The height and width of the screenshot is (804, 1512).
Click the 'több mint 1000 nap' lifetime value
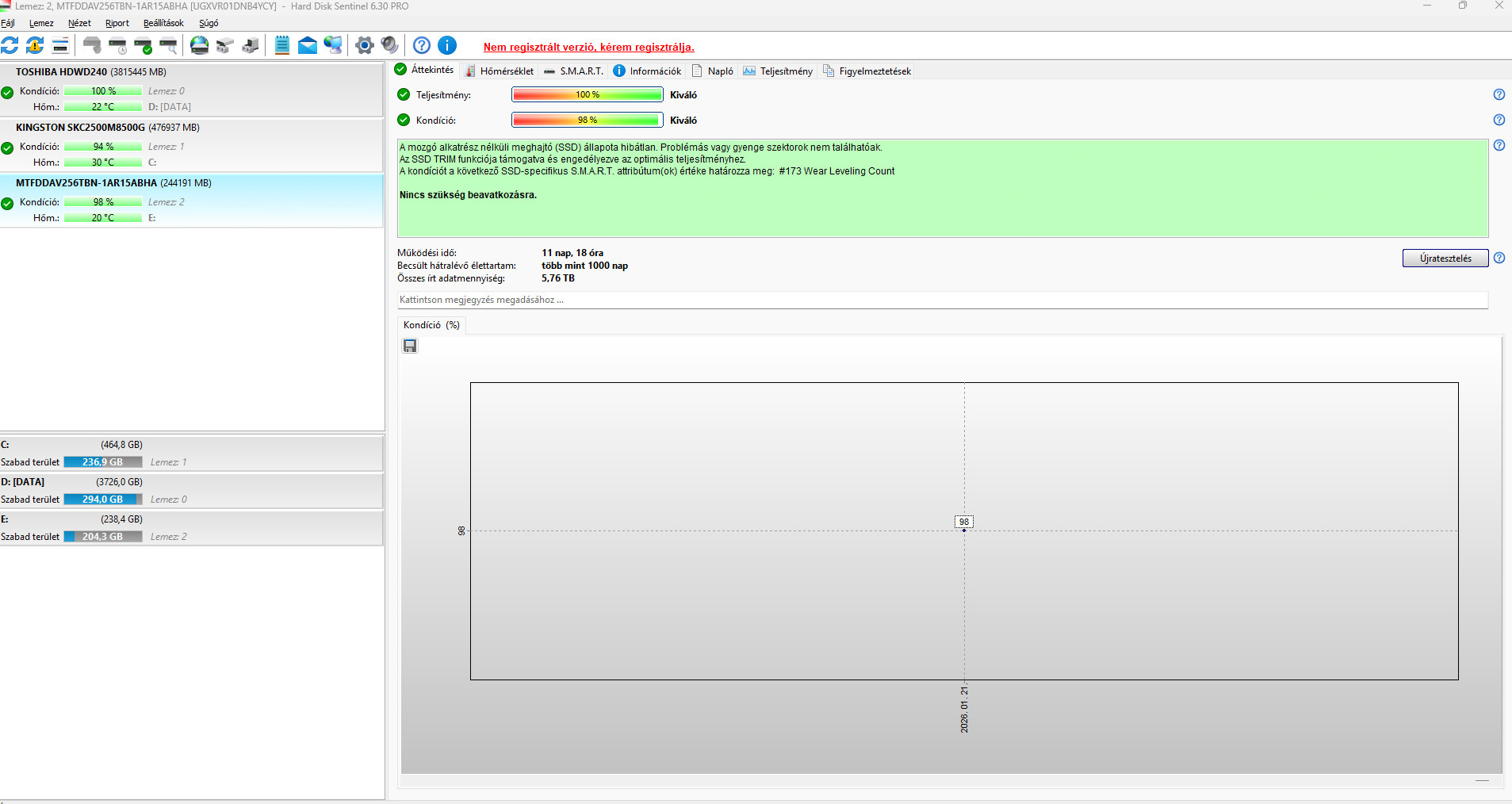point(584,266)
